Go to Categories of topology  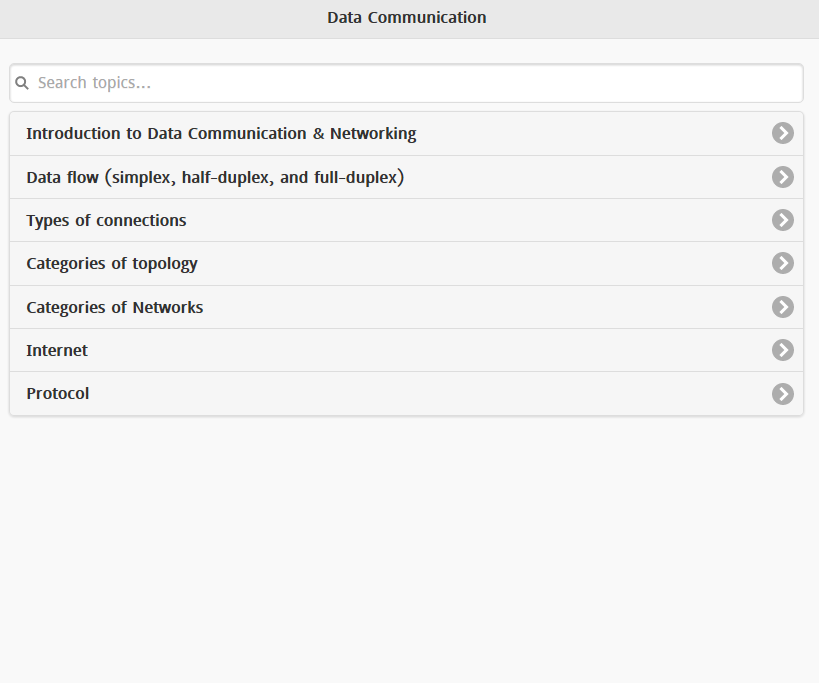click(112, 264)
